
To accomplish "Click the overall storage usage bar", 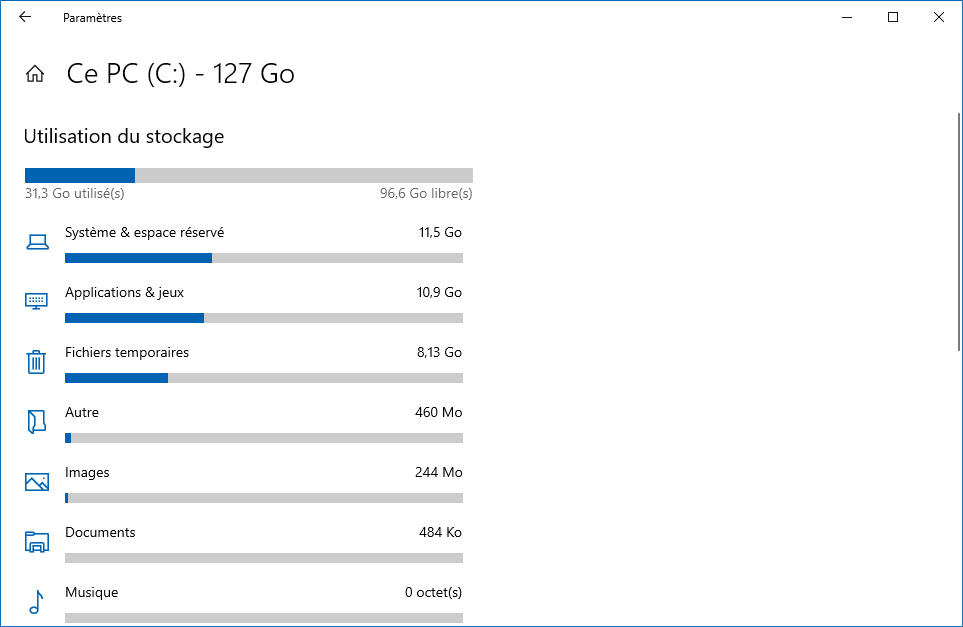I will coord(249,176).
